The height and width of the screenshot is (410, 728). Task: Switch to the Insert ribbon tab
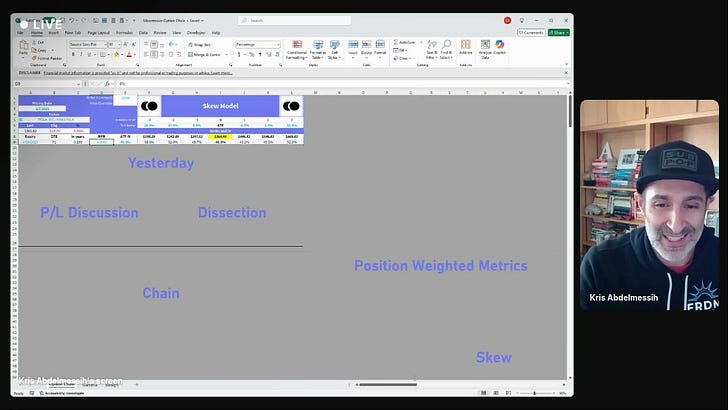54,33
